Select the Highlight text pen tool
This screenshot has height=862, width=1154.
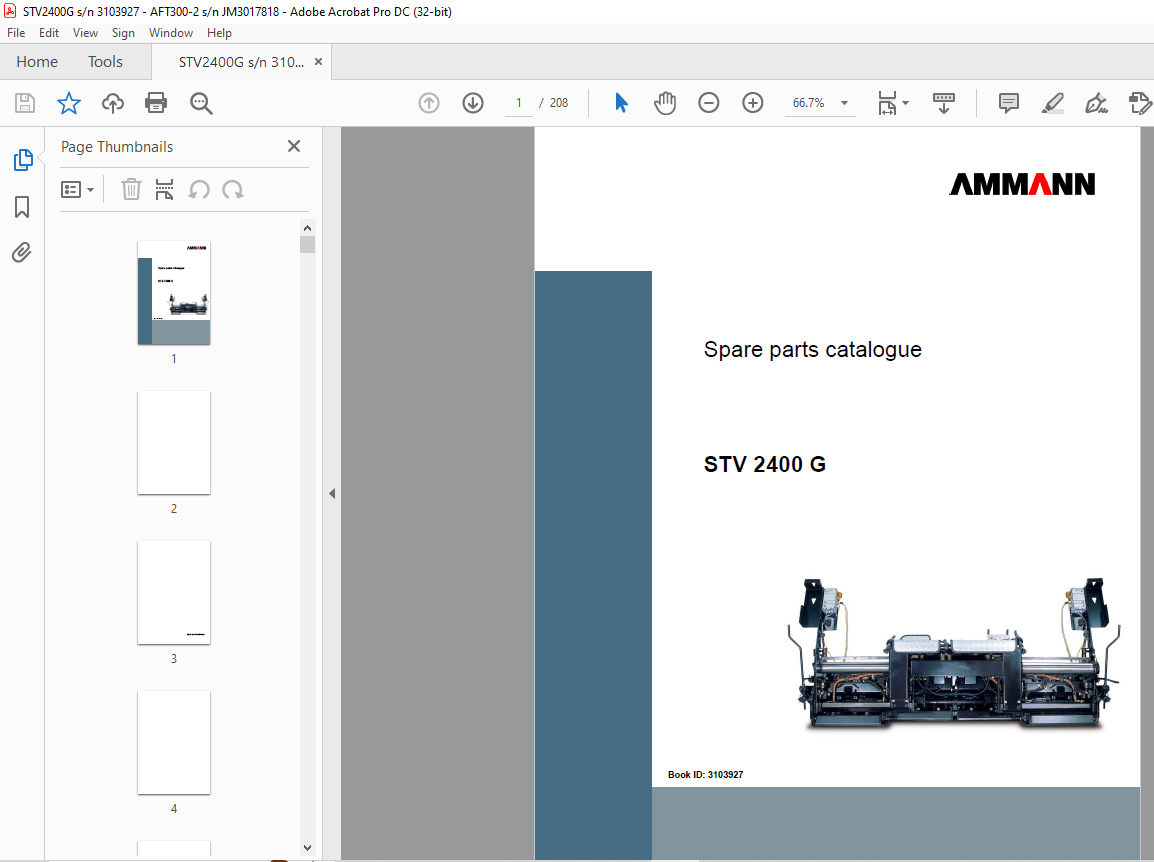1052,103
